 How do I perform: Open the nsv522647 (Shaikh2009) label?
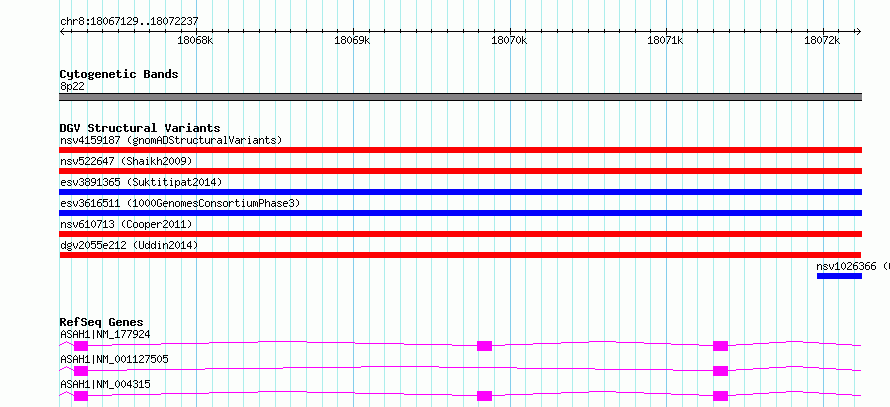(126, 161)
